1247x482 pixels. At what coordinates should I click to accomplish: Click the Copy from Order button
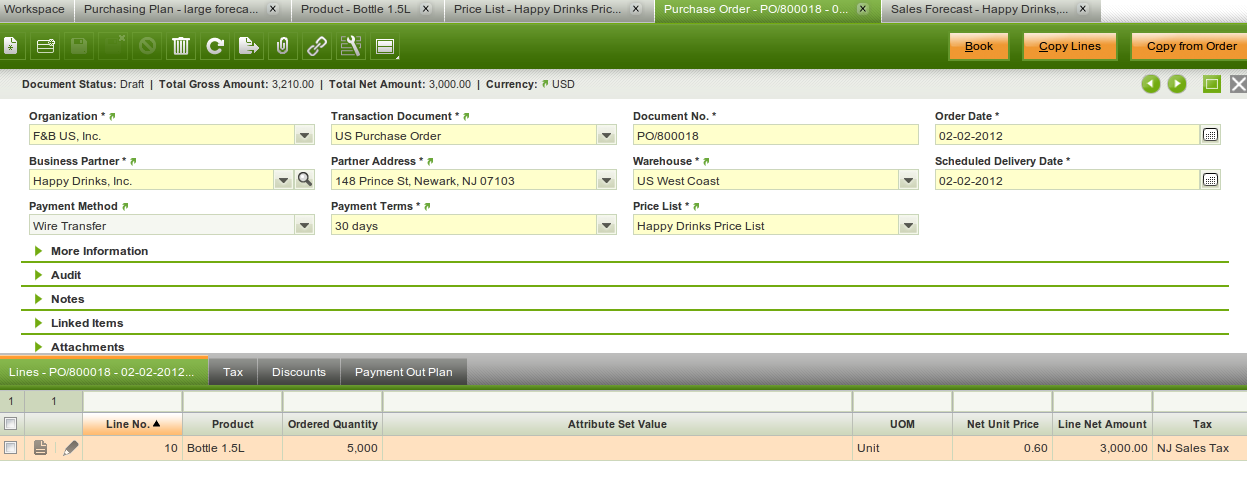tap(1190, 46)
